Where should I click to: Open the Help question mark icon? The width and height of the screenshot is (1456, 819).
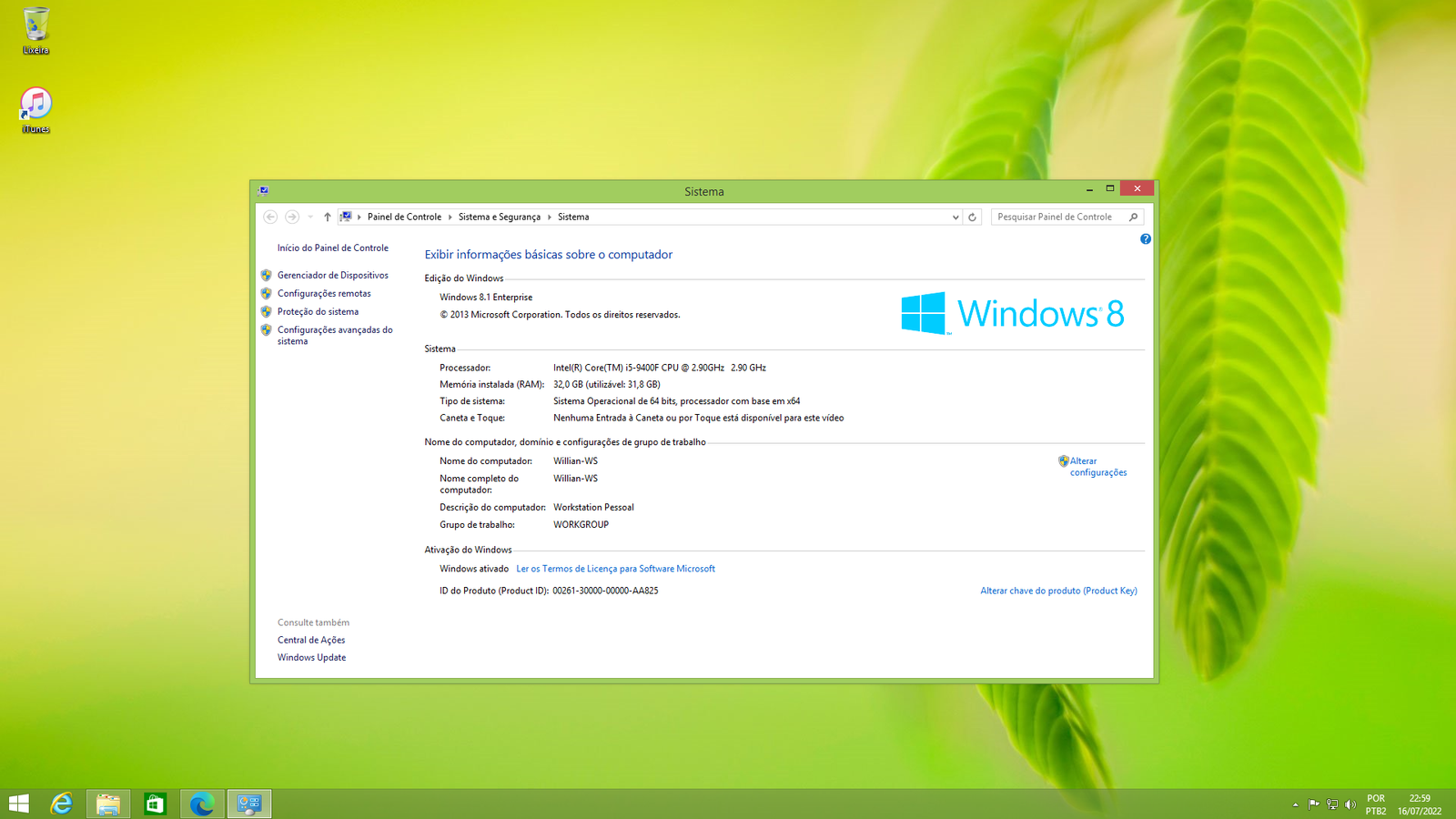pos(1145,238)
